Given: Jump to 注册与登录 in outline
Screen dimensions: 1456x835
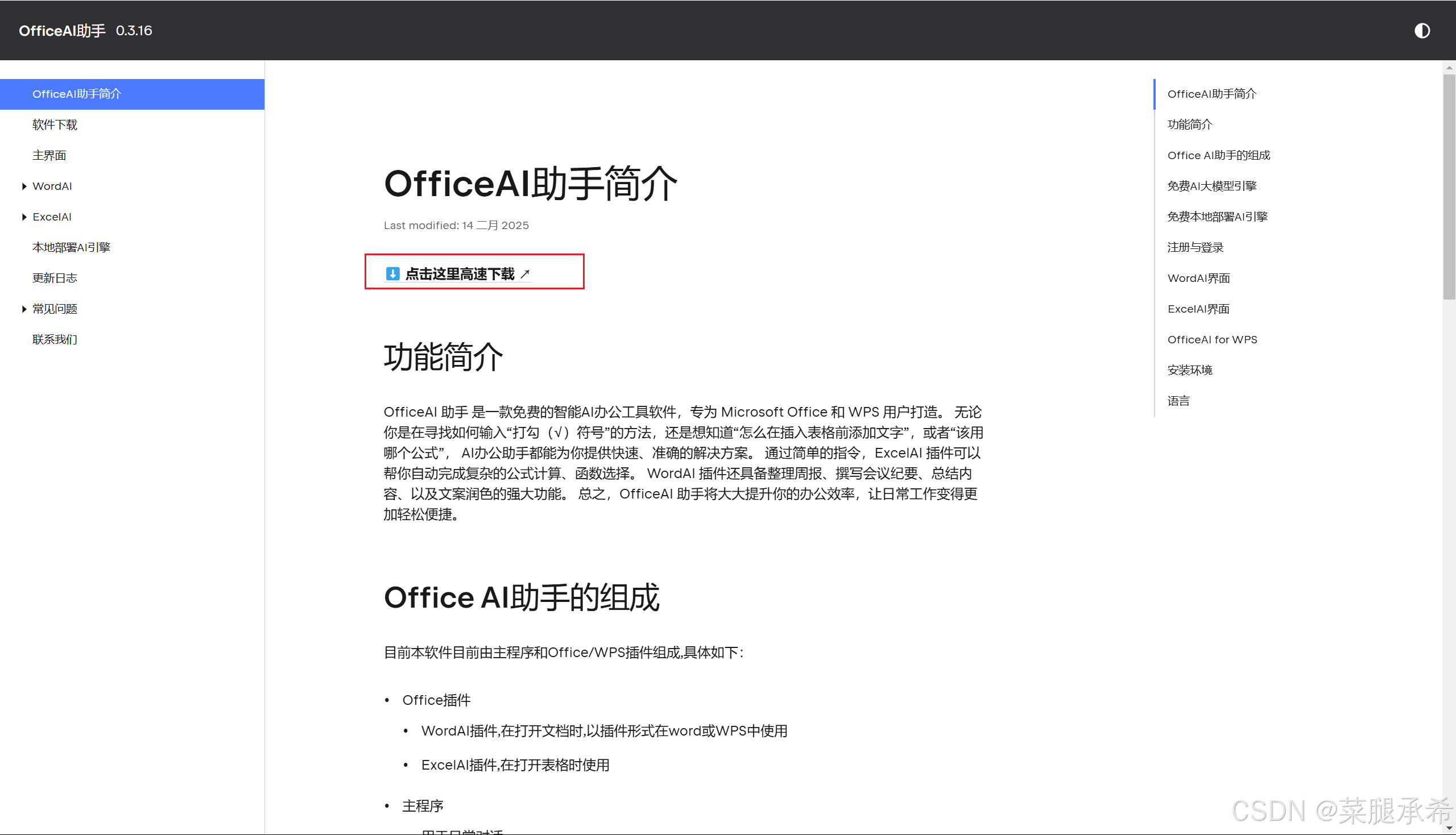Looking at the screenshot, I should [1196, 247].
